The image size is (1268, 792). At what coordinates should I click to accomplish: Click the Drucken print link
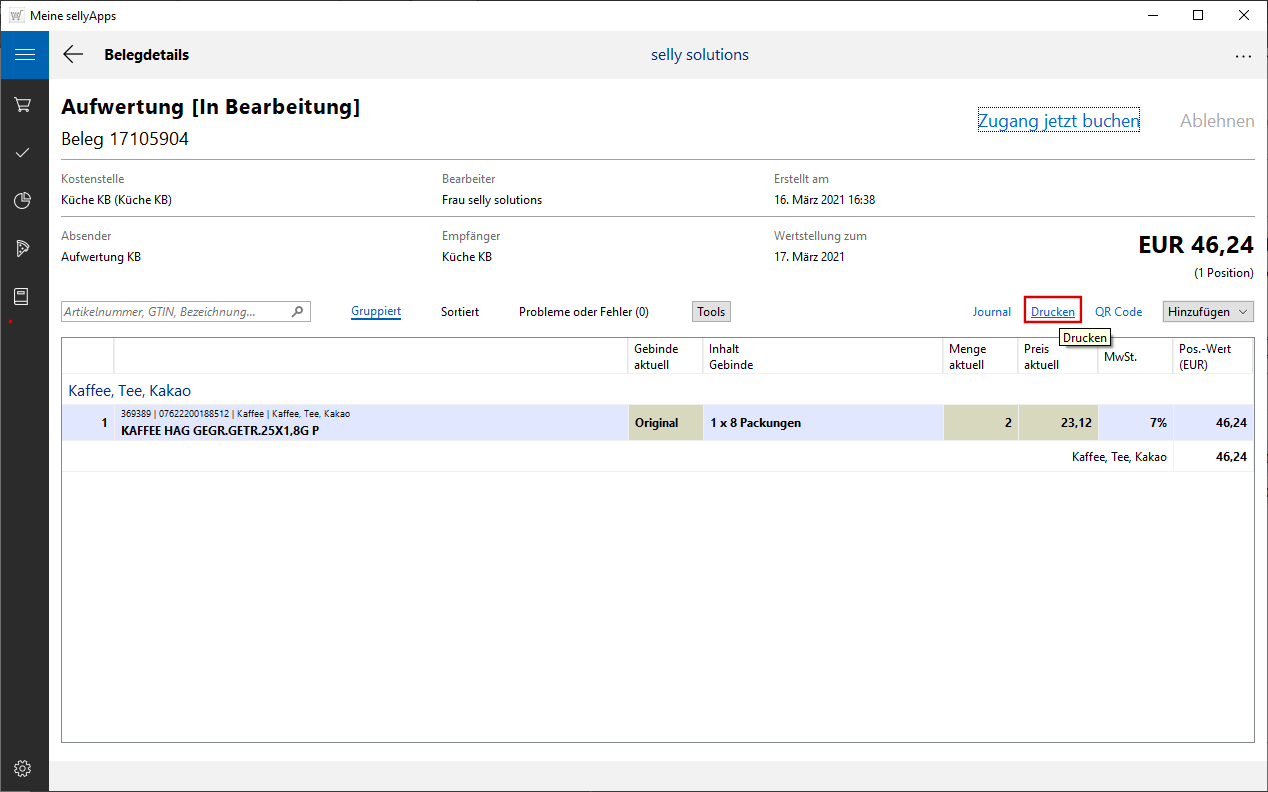[x=1052, y=312]
